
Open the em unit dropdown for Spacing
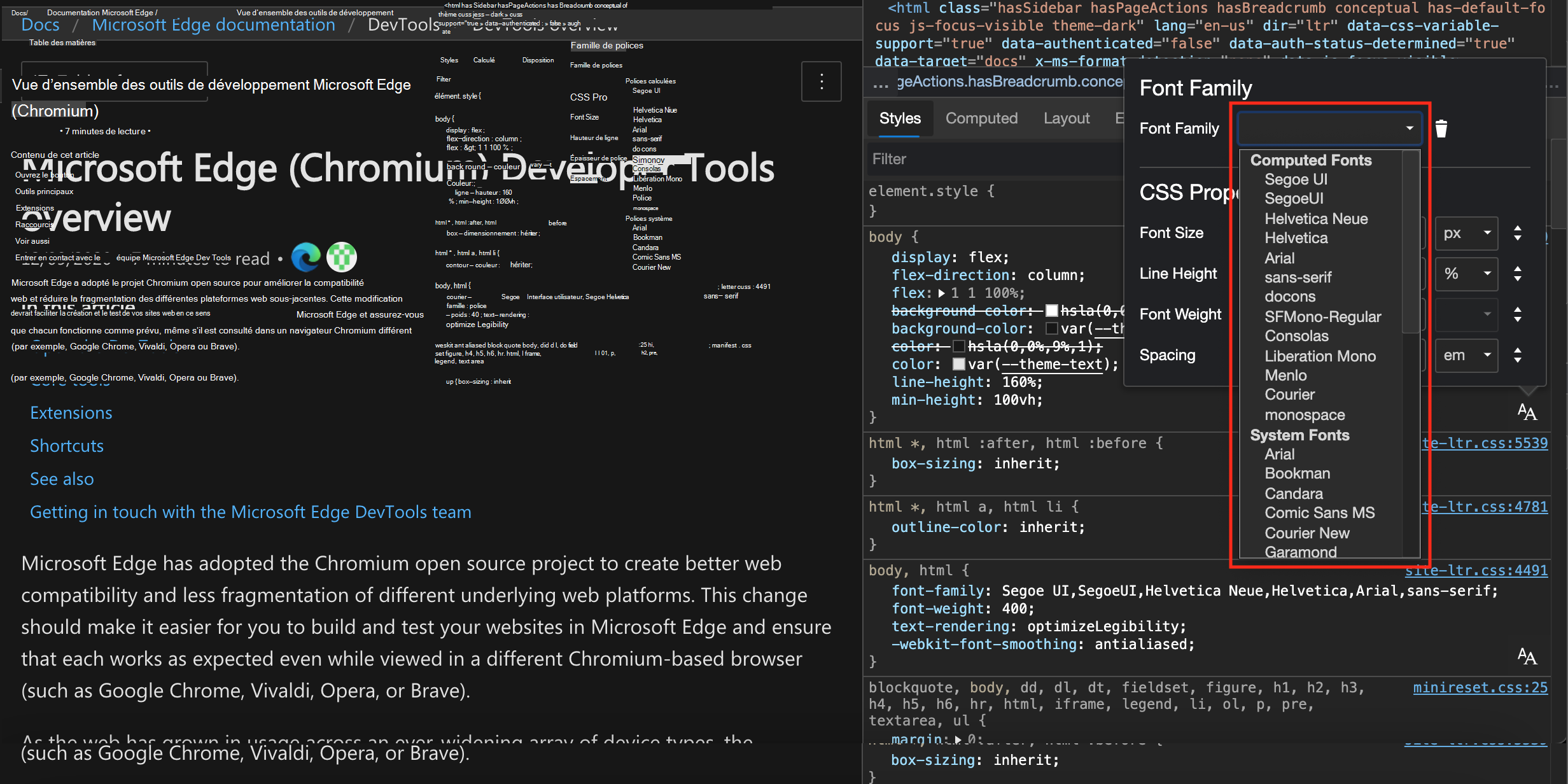[1466, 355]
